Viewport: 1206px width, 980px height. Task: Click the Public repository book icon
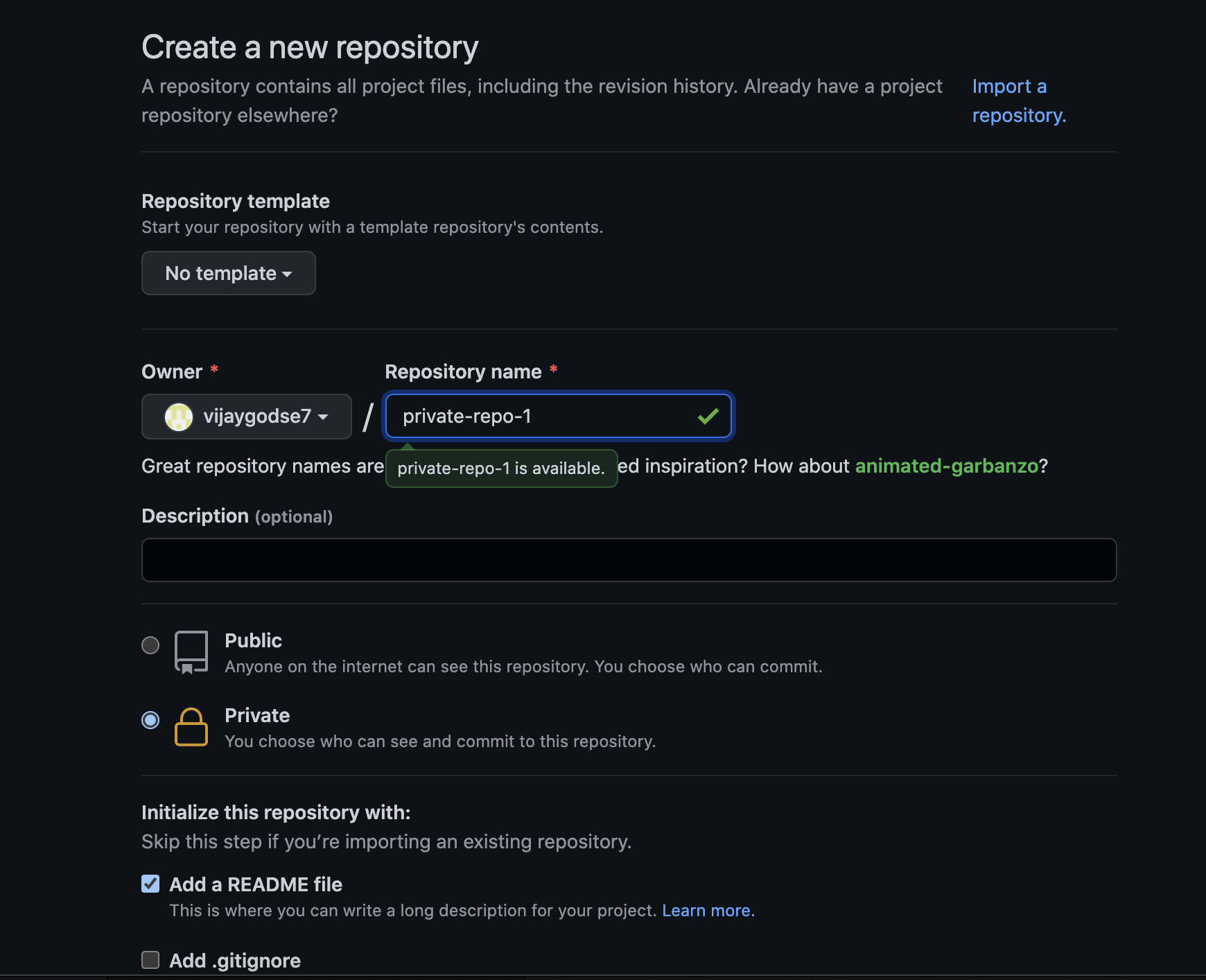point(191,651)
